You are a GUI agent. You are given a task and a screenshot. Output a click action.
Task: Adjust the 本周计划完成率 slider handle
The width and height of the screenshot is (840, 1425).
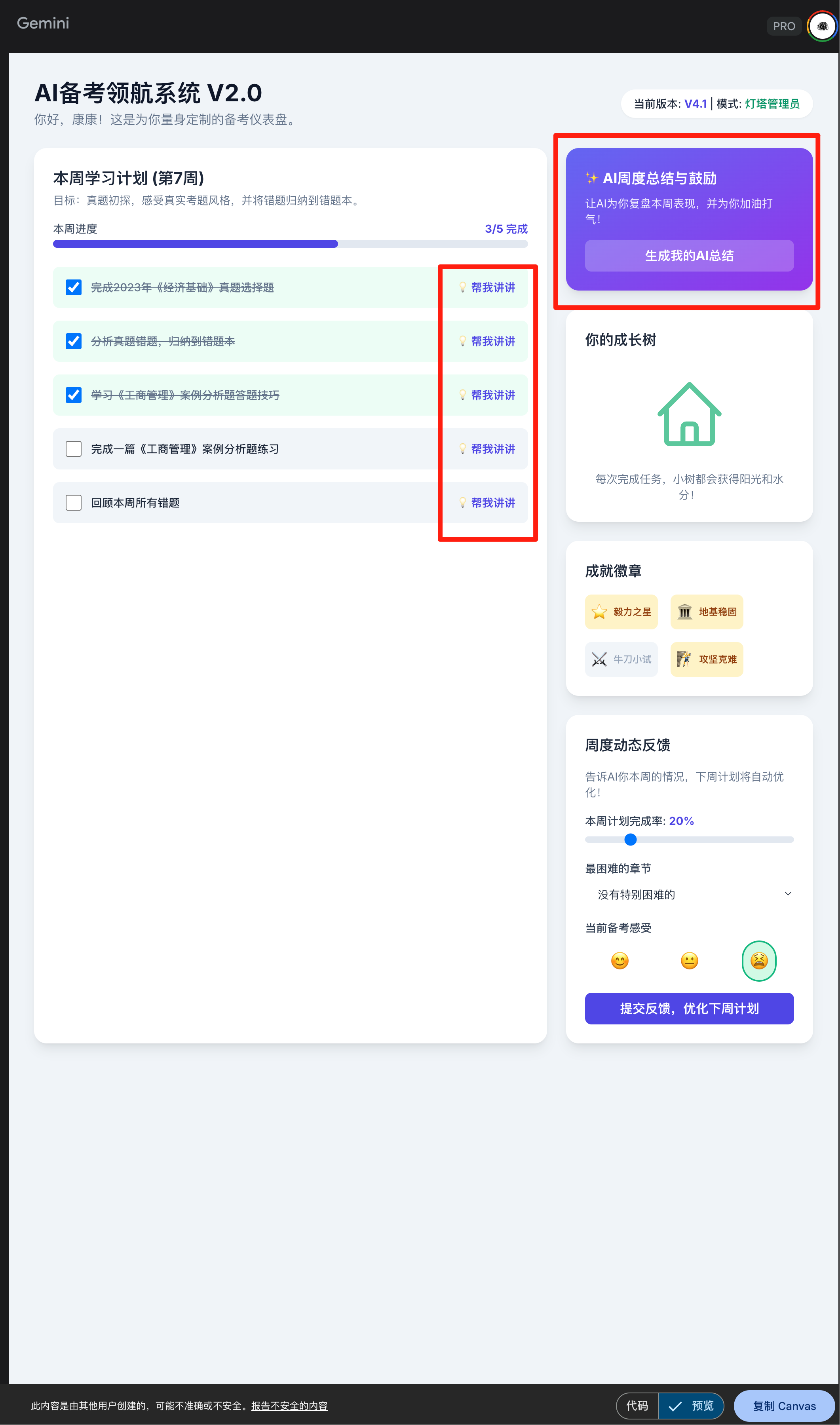pos(630,840)
